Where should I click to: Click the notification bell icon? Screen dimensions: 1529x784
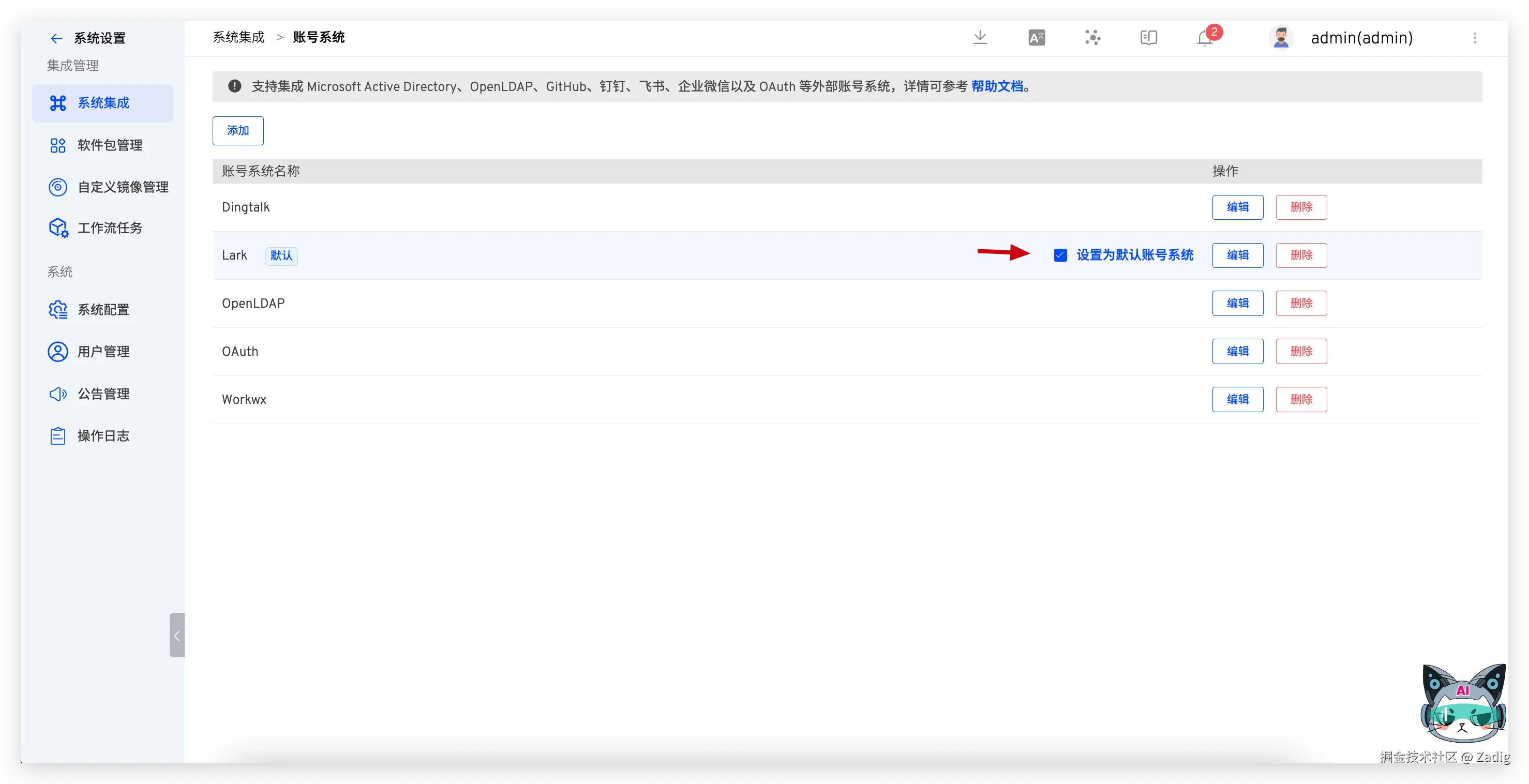click(1205, 38)
